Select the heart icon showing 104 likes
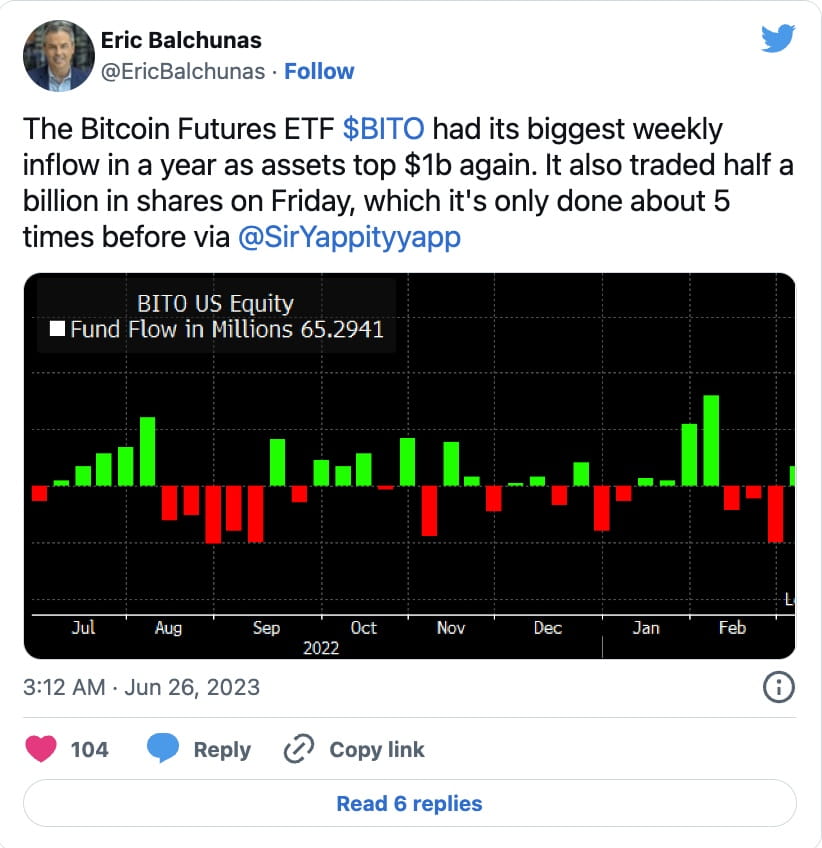The height and width of the screenshot is (848, 822). coord(41,749)
